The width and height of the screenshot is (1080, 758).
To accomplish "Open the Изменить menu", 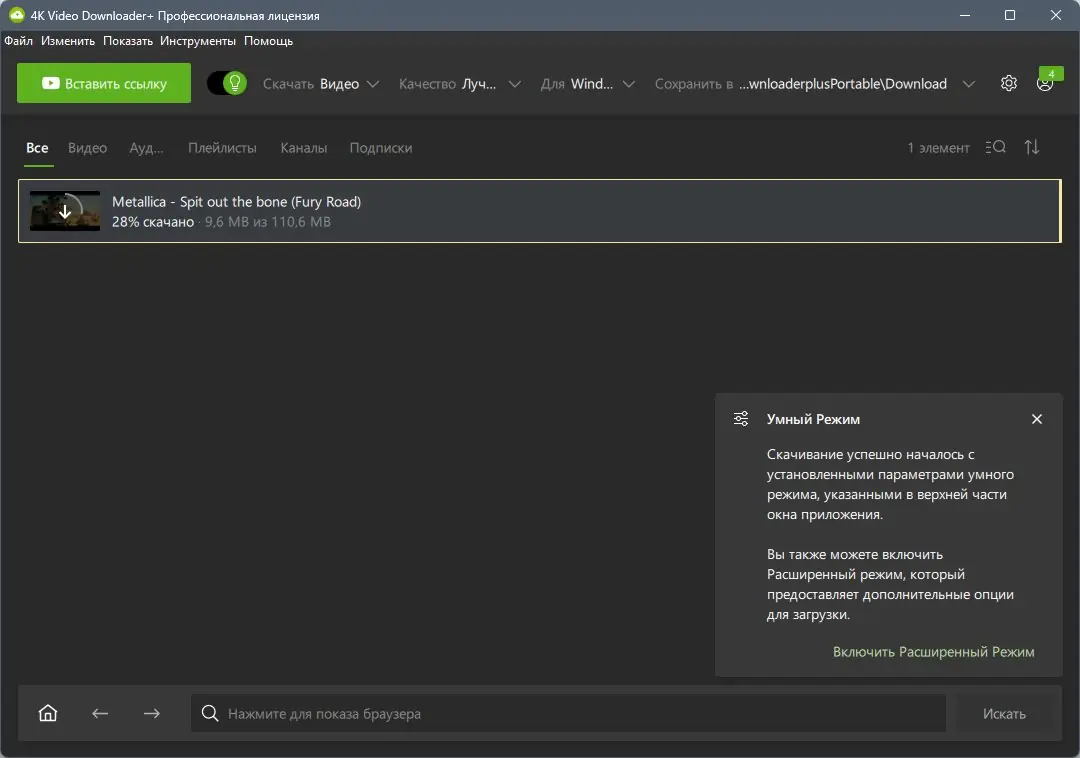I will pos(68,41).
